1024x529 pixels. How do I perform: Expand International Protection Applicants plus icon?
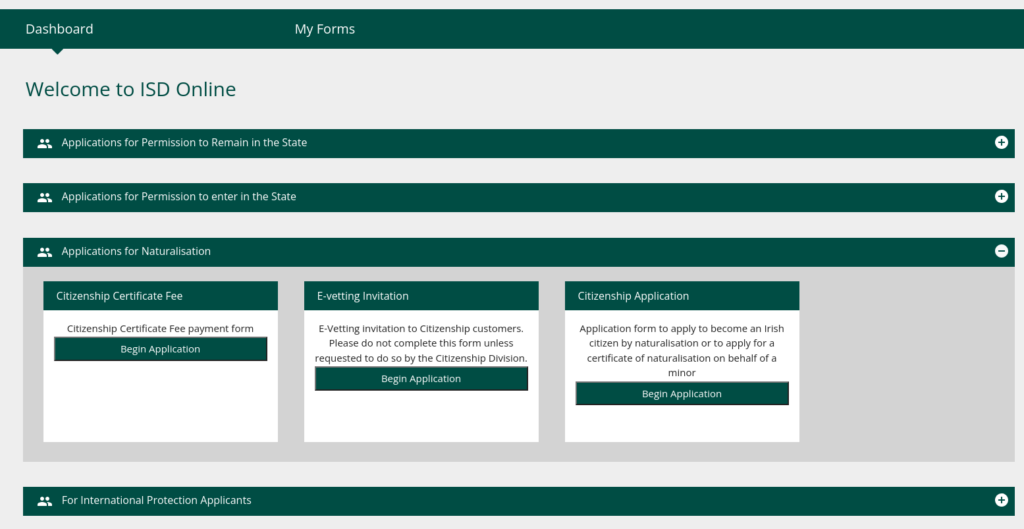coord(1001,500)
